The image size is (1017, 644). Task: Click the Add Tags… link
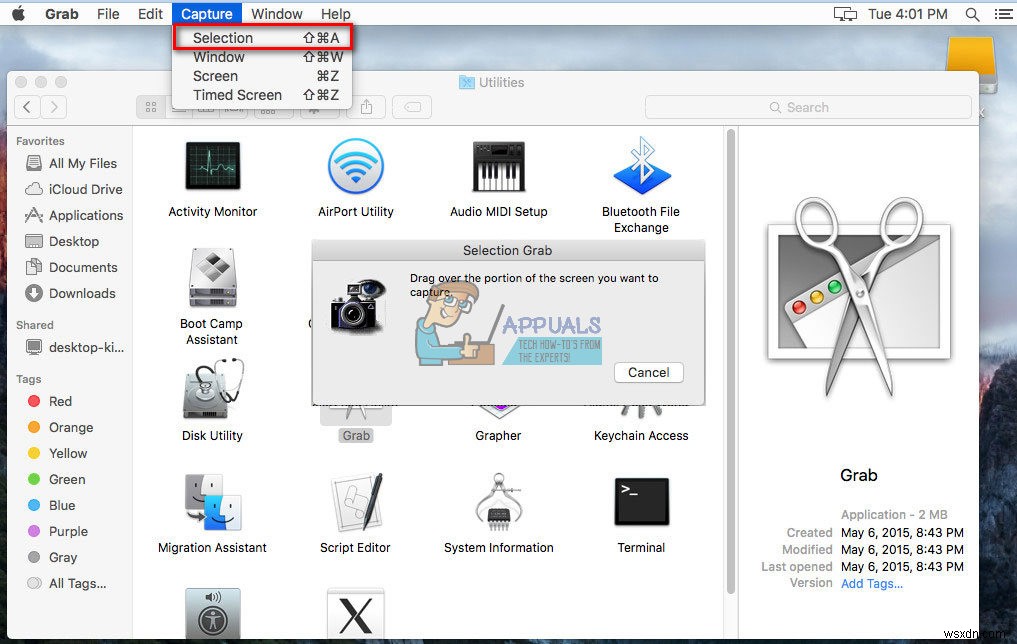coord(871,583)
